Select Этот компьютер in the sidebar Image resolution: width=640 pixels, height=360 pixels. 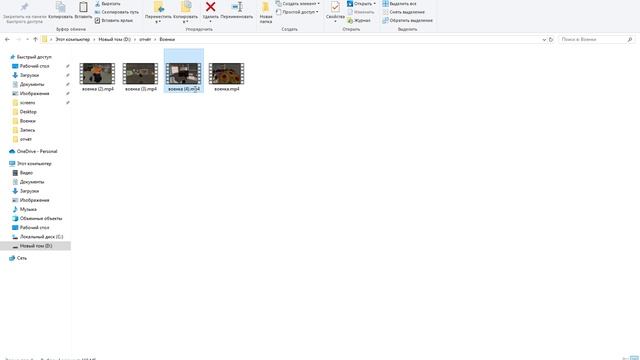pyautogui.click(x=34, y=164)
